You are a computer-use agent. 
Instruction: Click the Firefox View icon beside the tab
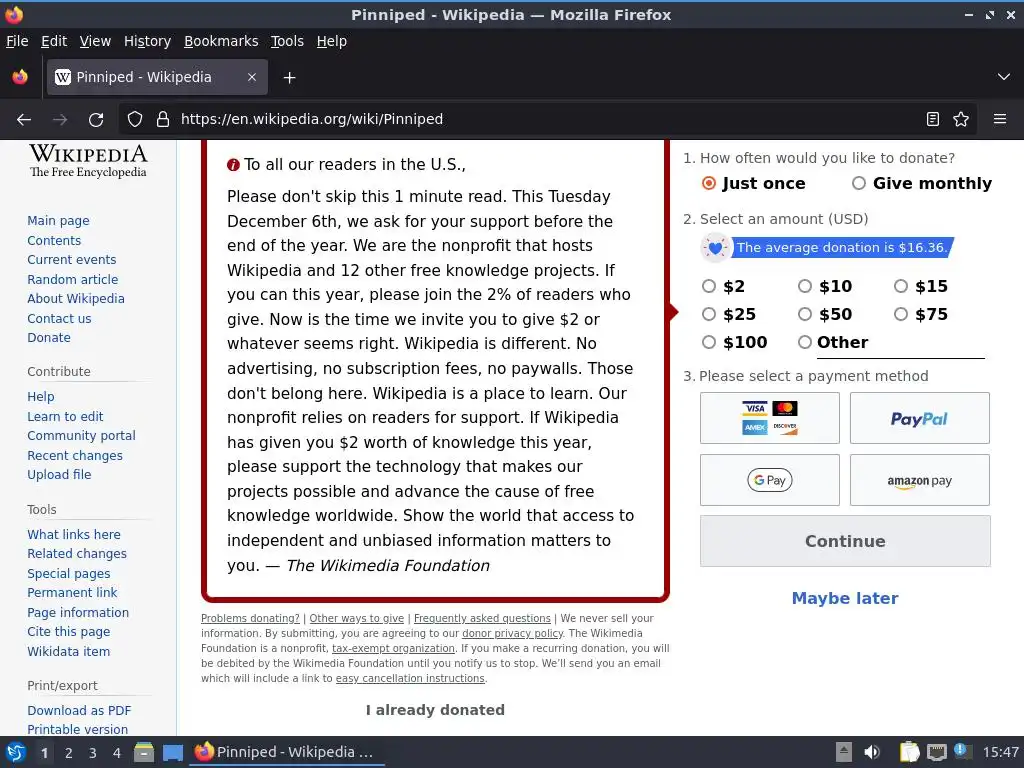click(20, 77)
